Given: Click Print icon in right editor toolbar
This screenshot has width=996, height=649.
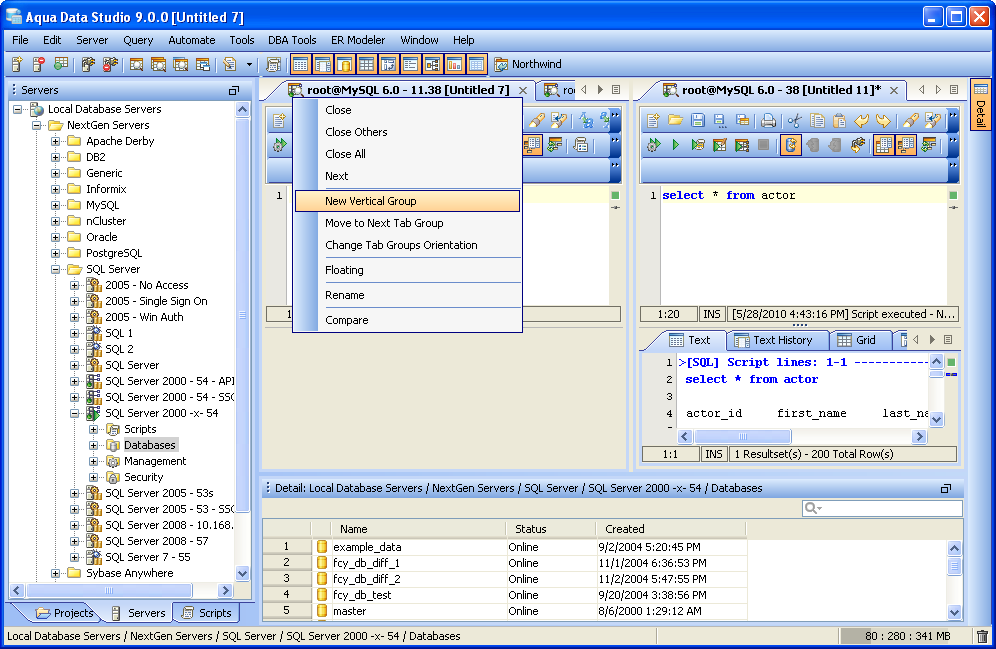Looking at the screenshot, I should (x=768, y=120).
